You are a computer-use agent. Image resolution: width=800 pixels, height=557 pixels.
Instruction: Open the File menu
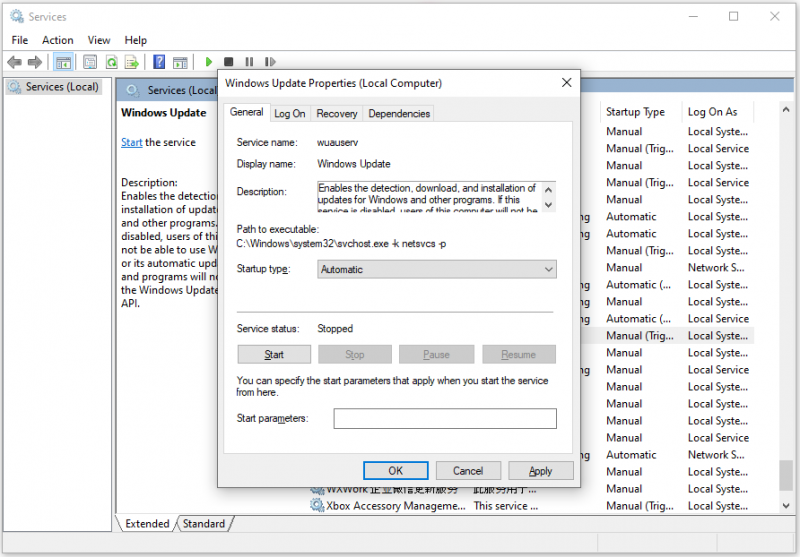[x=20, y=40]
